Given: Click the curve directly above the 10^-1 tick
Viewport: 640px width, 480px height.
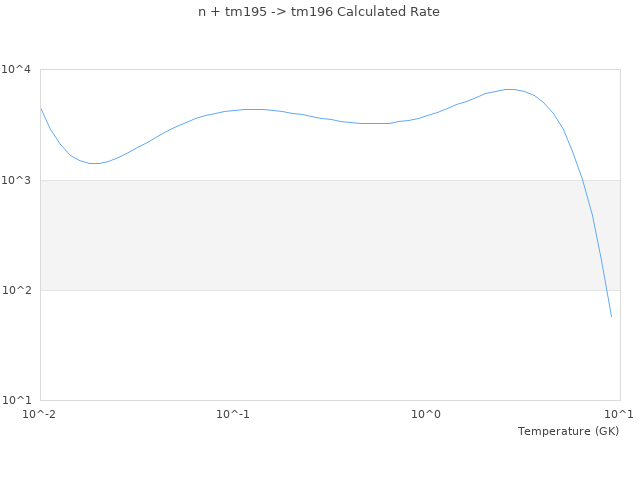Looking at the screenshot, I should 233,110.
